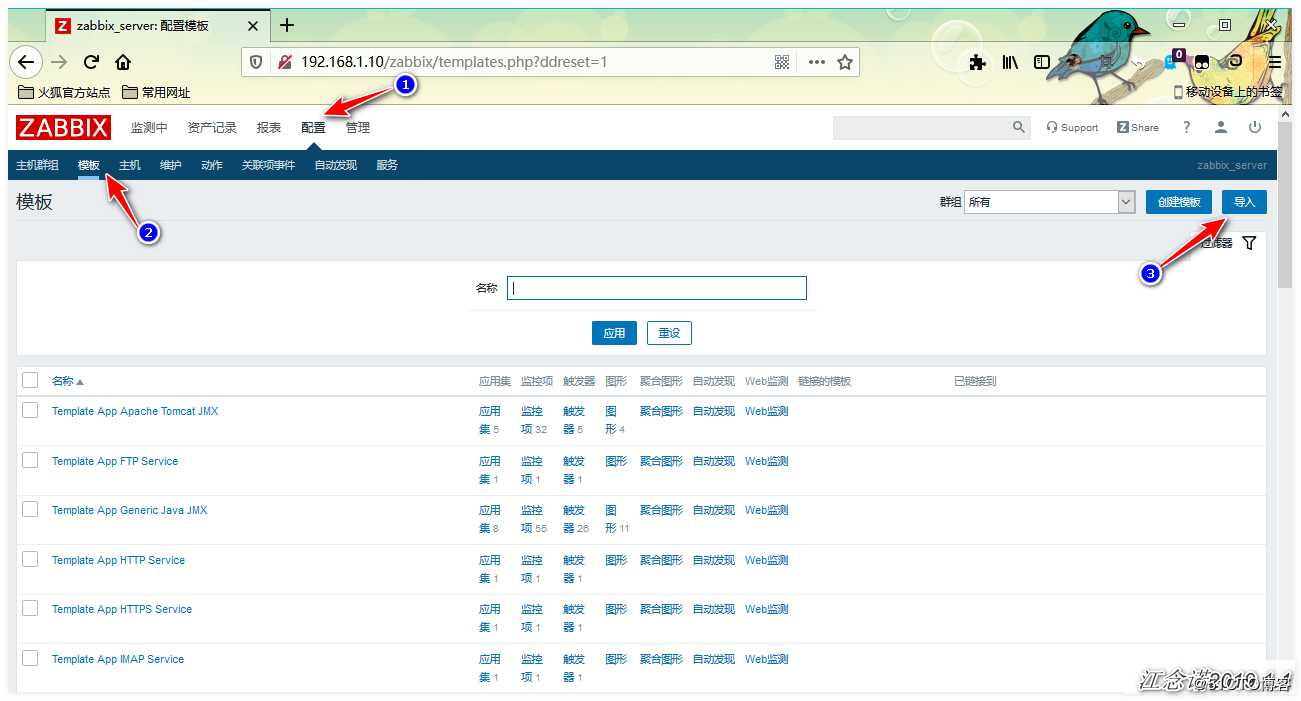1301x701 pixels.
Task: Open the Firefox hamburger menu
Action: (x=1275, y=62)
